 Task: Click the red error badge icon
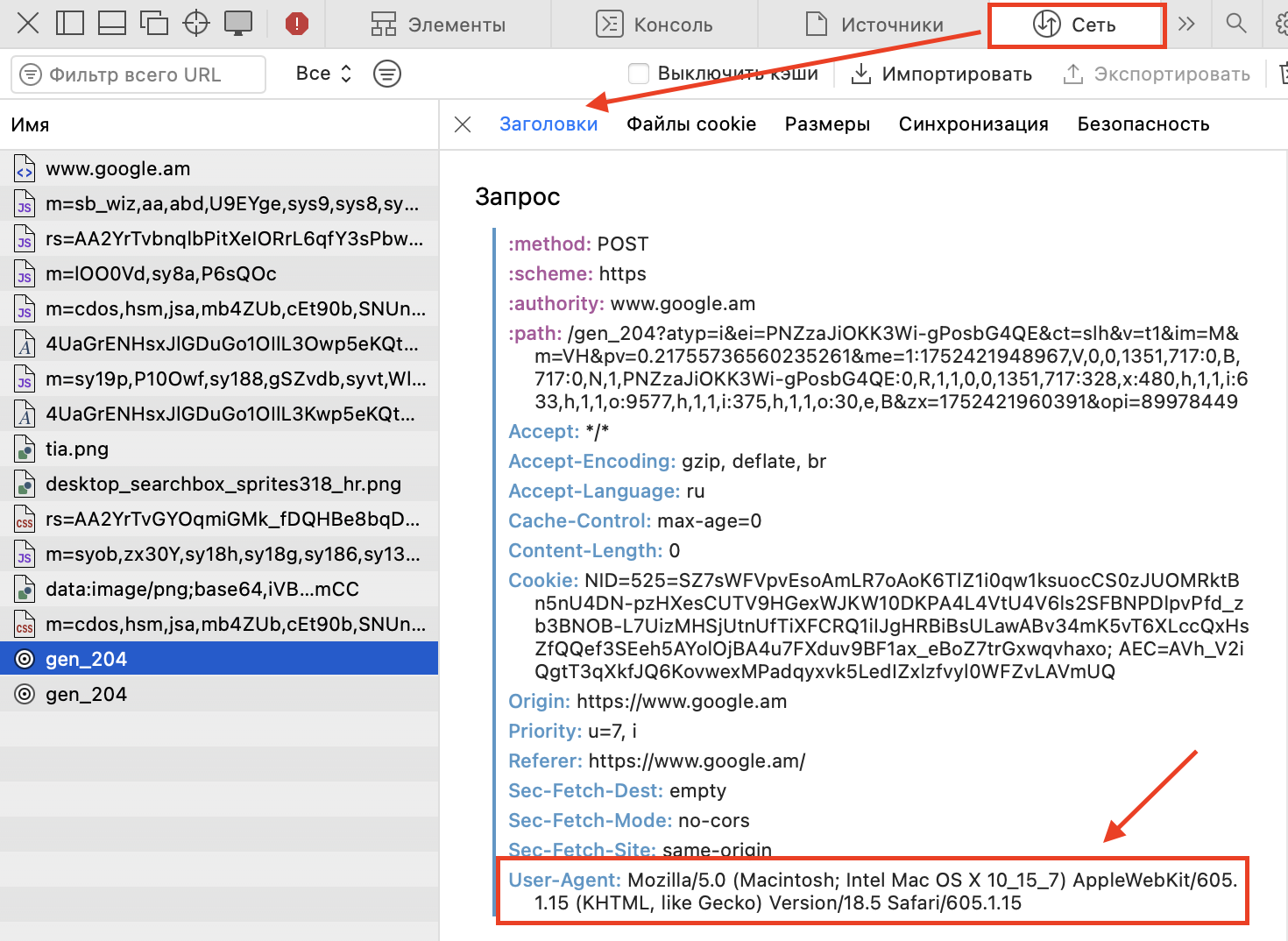(x=296, y=24)
